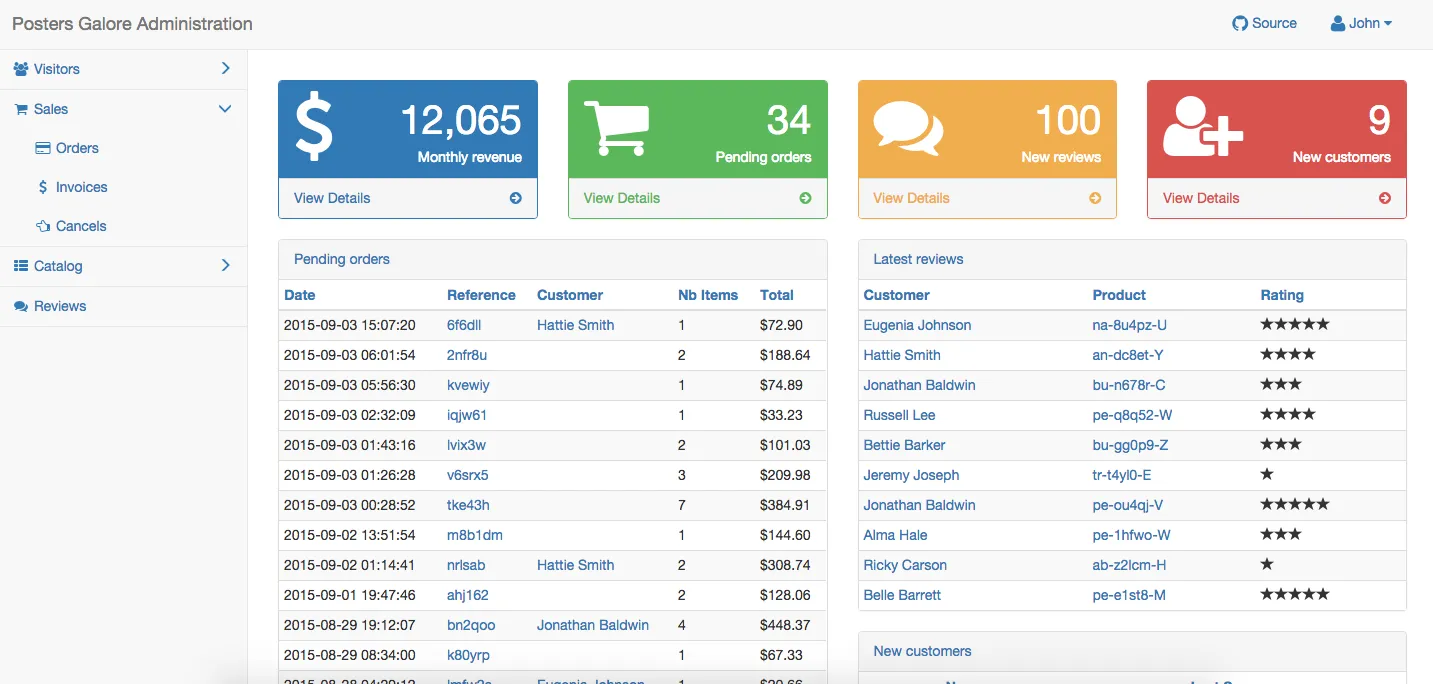
Task: Click the arrow icon in orange View Details
Action: click(1095, 198)
